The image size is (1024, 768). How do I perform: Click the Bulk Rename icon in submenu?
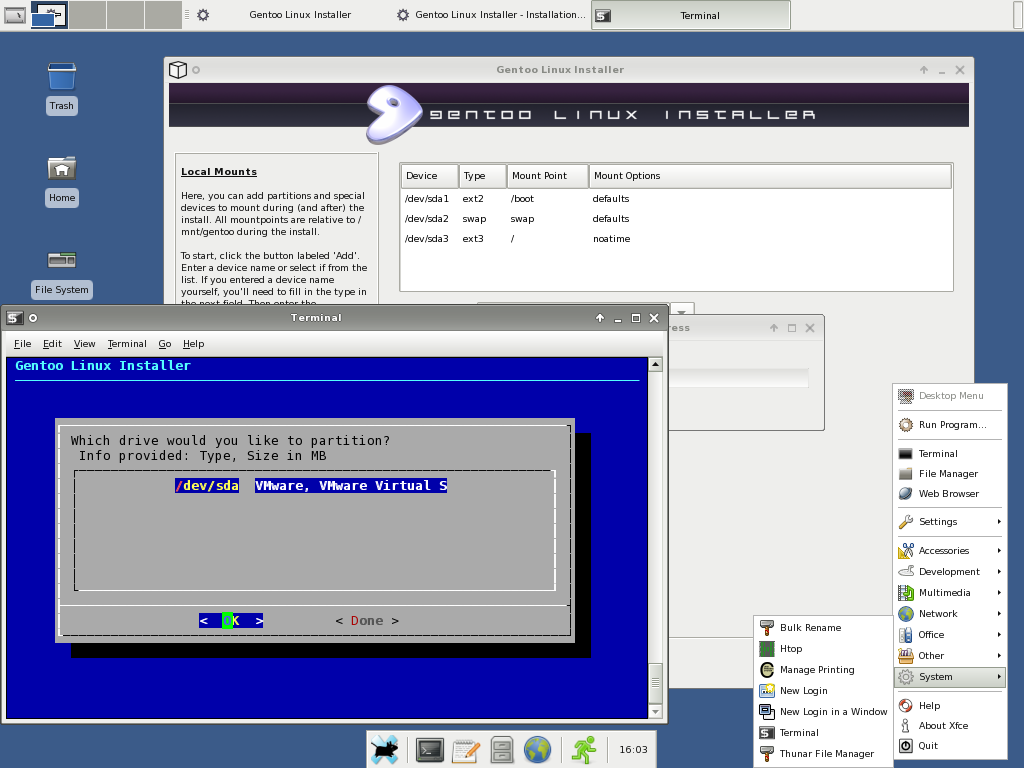[767, 628]
